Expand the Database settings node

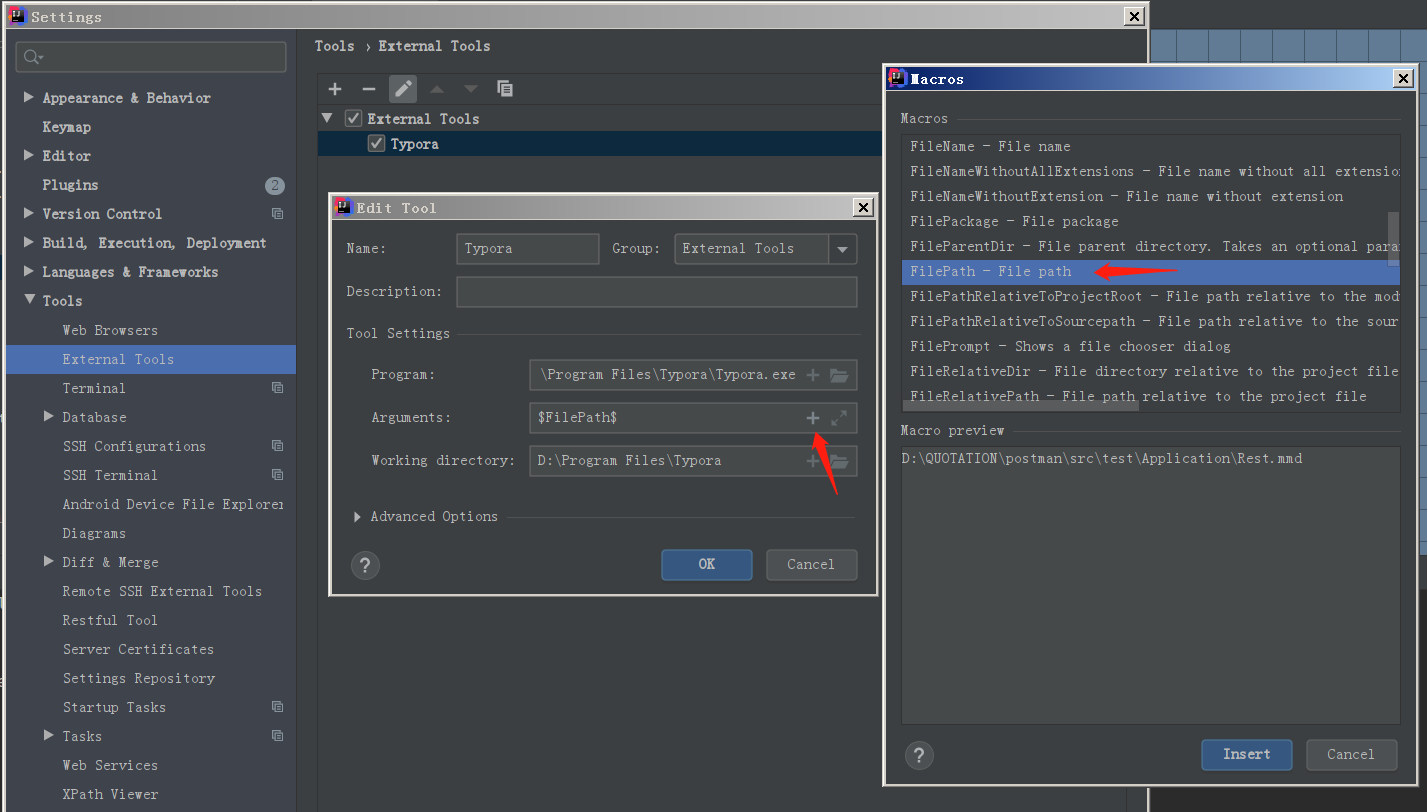point(47,416)
